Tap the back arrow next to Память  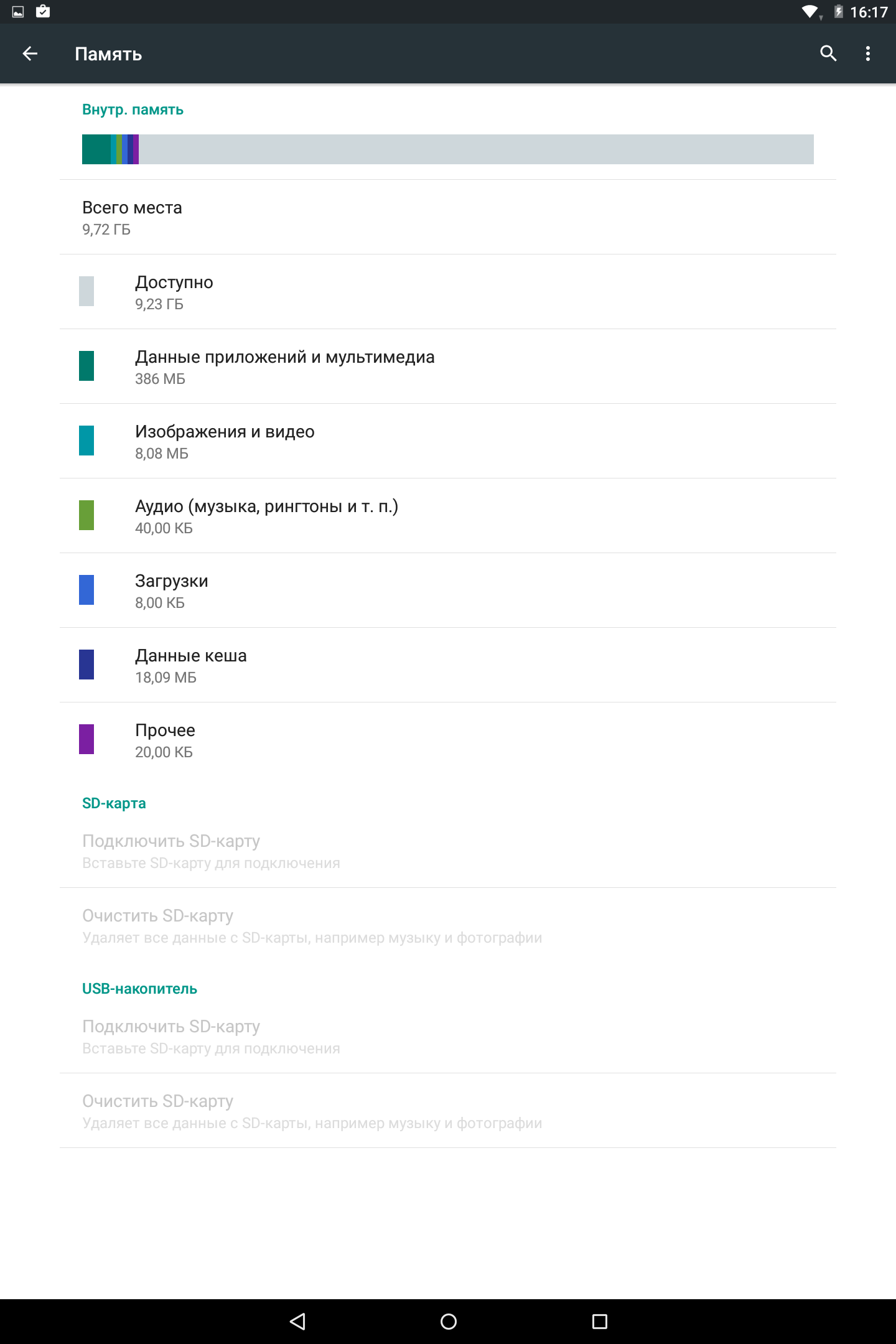pos(30,54)
